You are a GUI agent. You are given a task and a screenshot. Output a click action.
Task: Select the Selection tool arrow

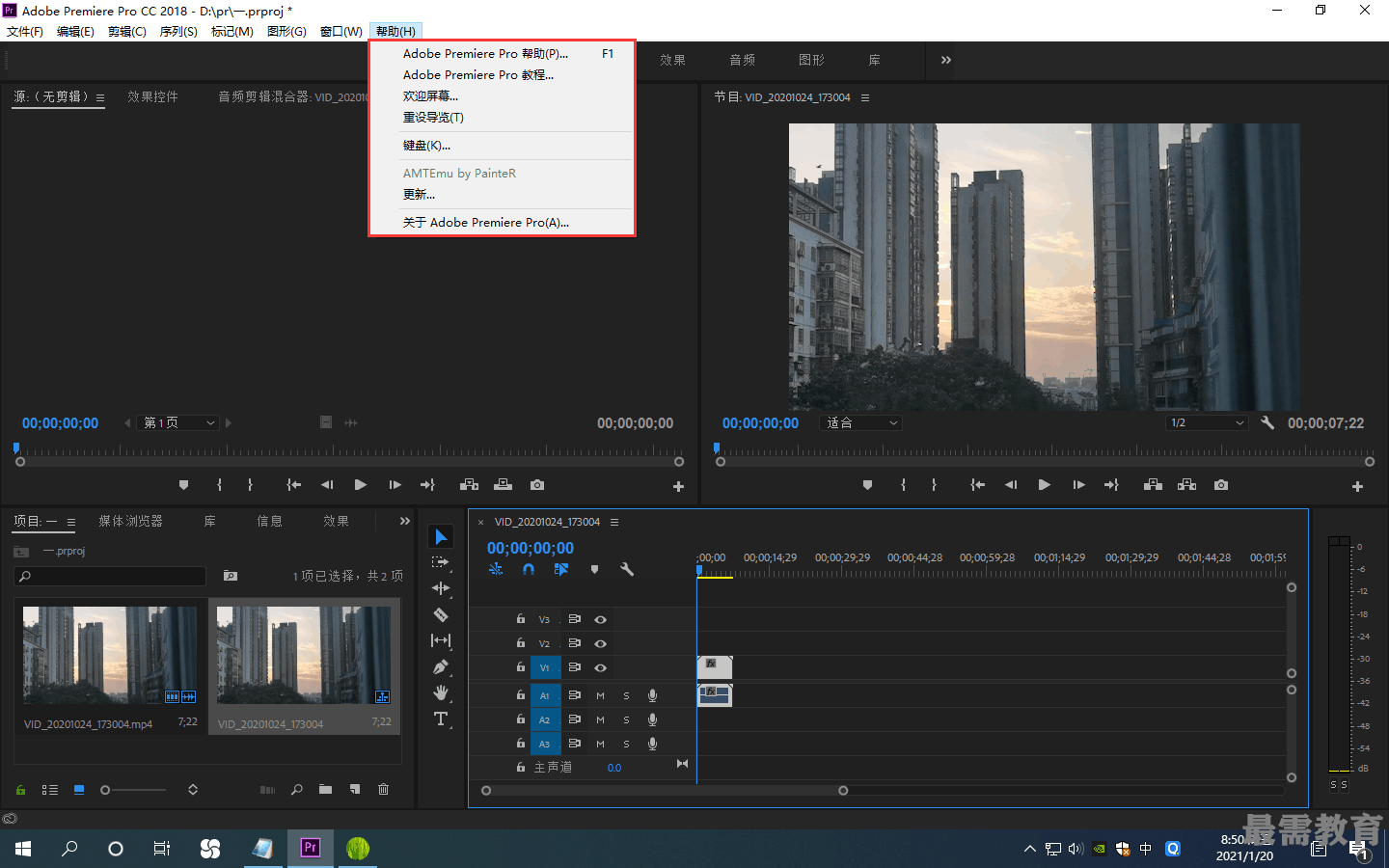click(x=441, y=536)
